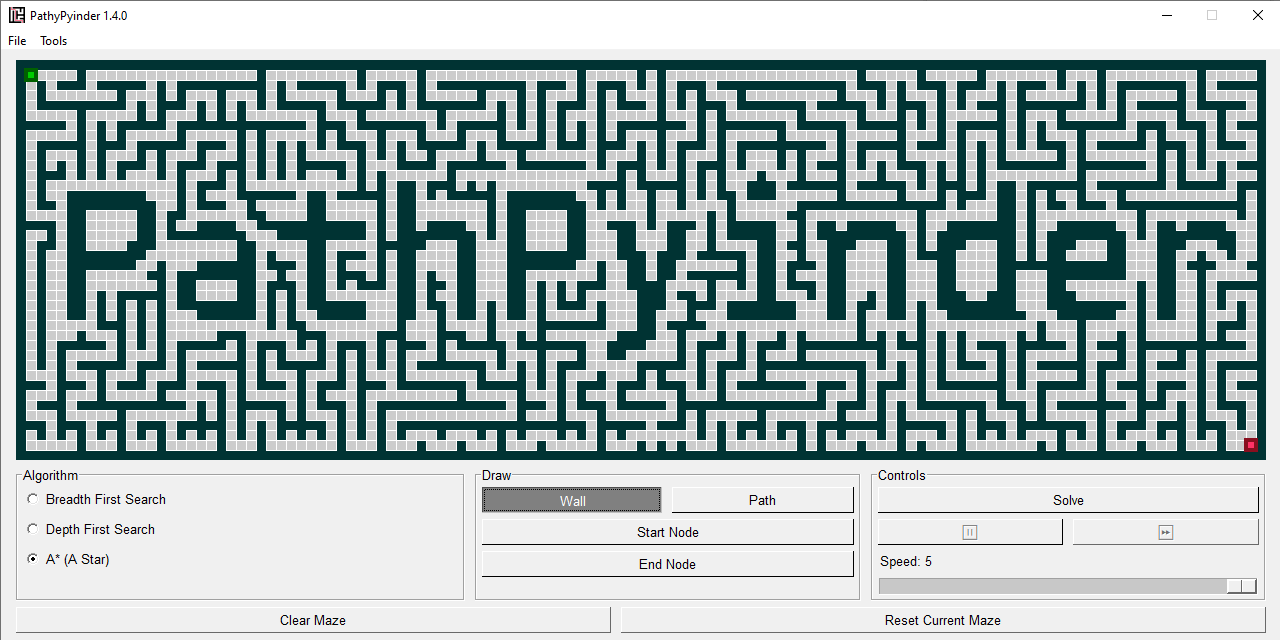The height and width of the screenshot is (640, 1280).
Task: Click the fast-forward step icon button
Action: 1165,532
